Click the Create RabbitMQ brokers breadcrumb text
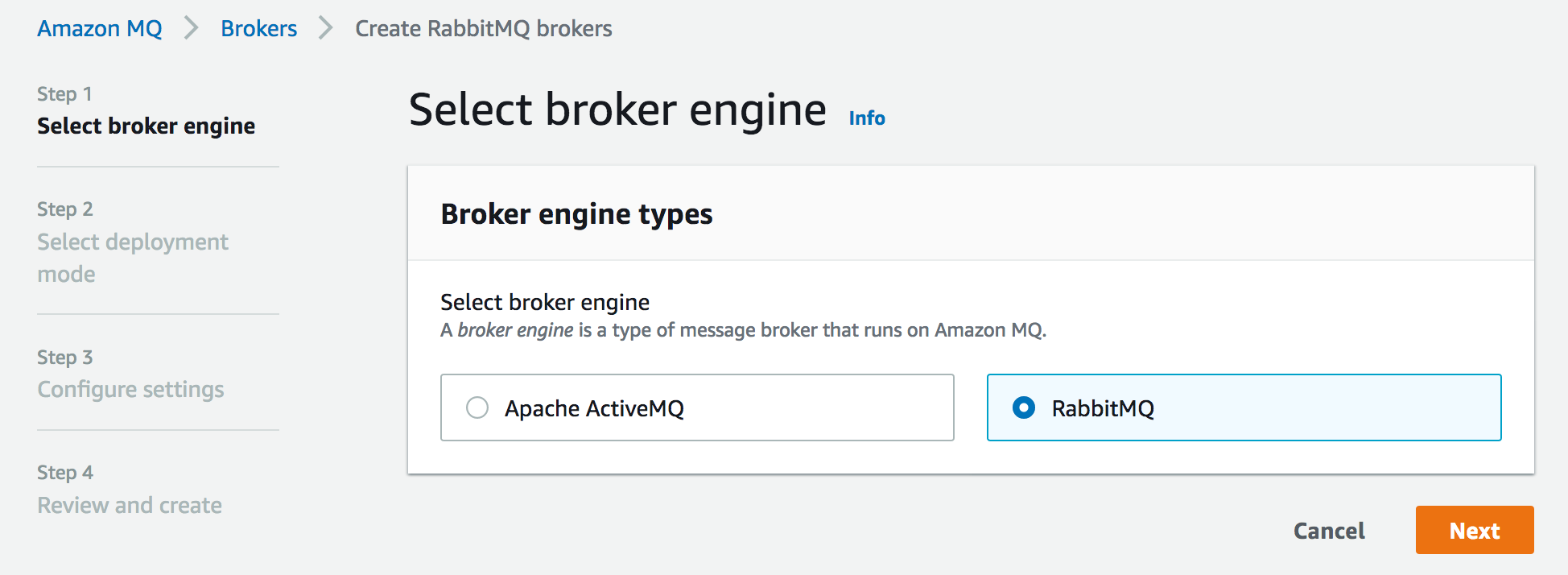This screenshot has width=1568, height=575. tap(484, 28)
